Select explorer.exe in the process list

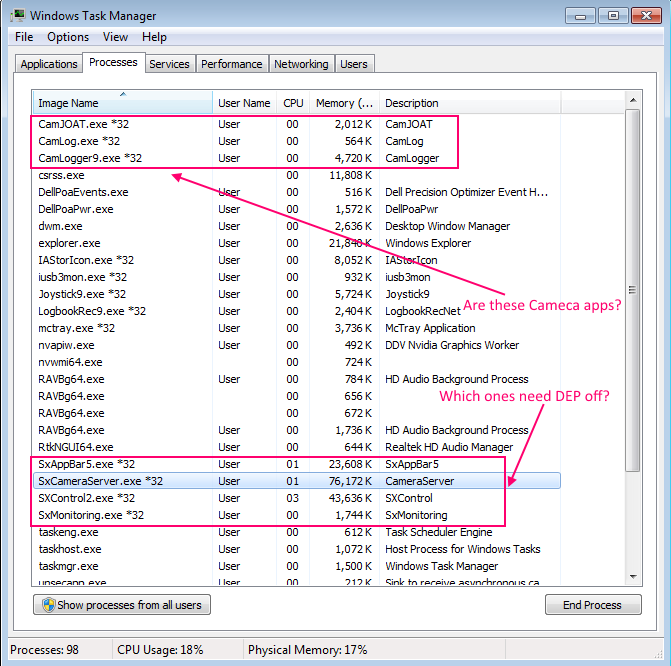(x=69, y=243)
